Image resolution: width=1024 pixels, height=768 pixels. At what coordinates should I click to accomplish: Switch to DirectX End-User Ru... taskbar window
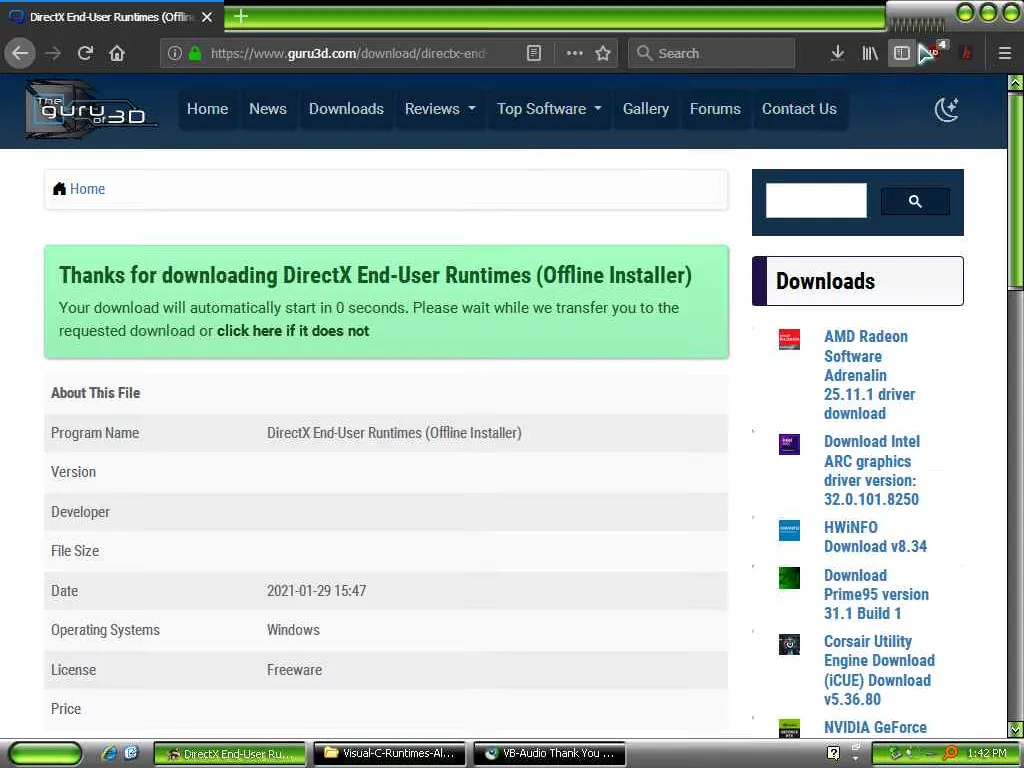(x=230, y=754)
